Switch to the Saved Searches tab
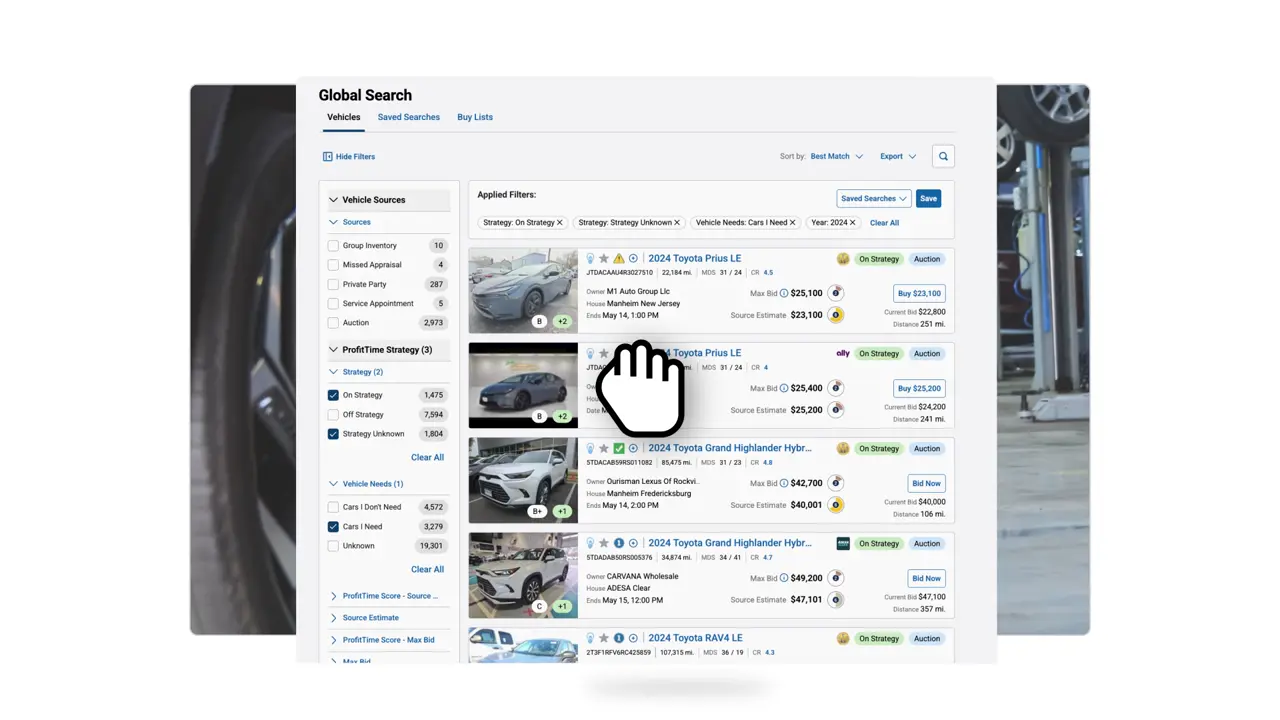Image resolution: width=1280 pixels, height=720 pixels. 409,117
